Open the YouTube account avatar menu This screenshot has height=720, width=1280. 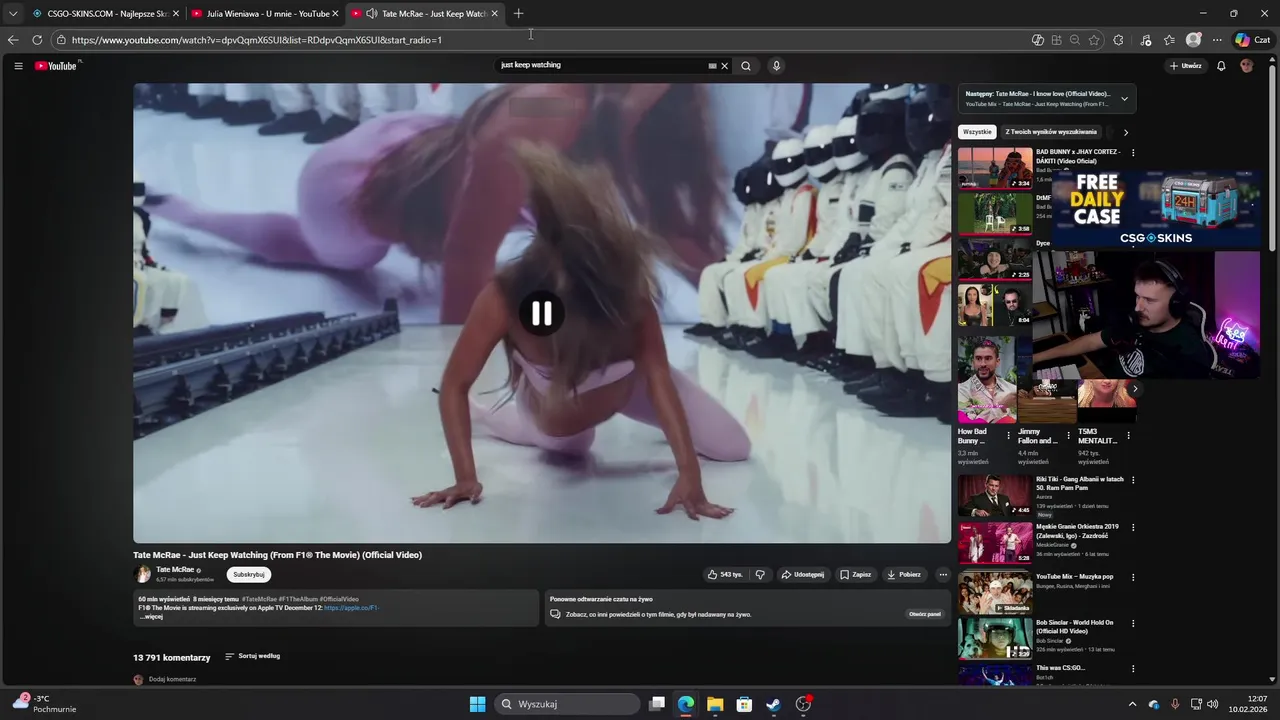1246,66
